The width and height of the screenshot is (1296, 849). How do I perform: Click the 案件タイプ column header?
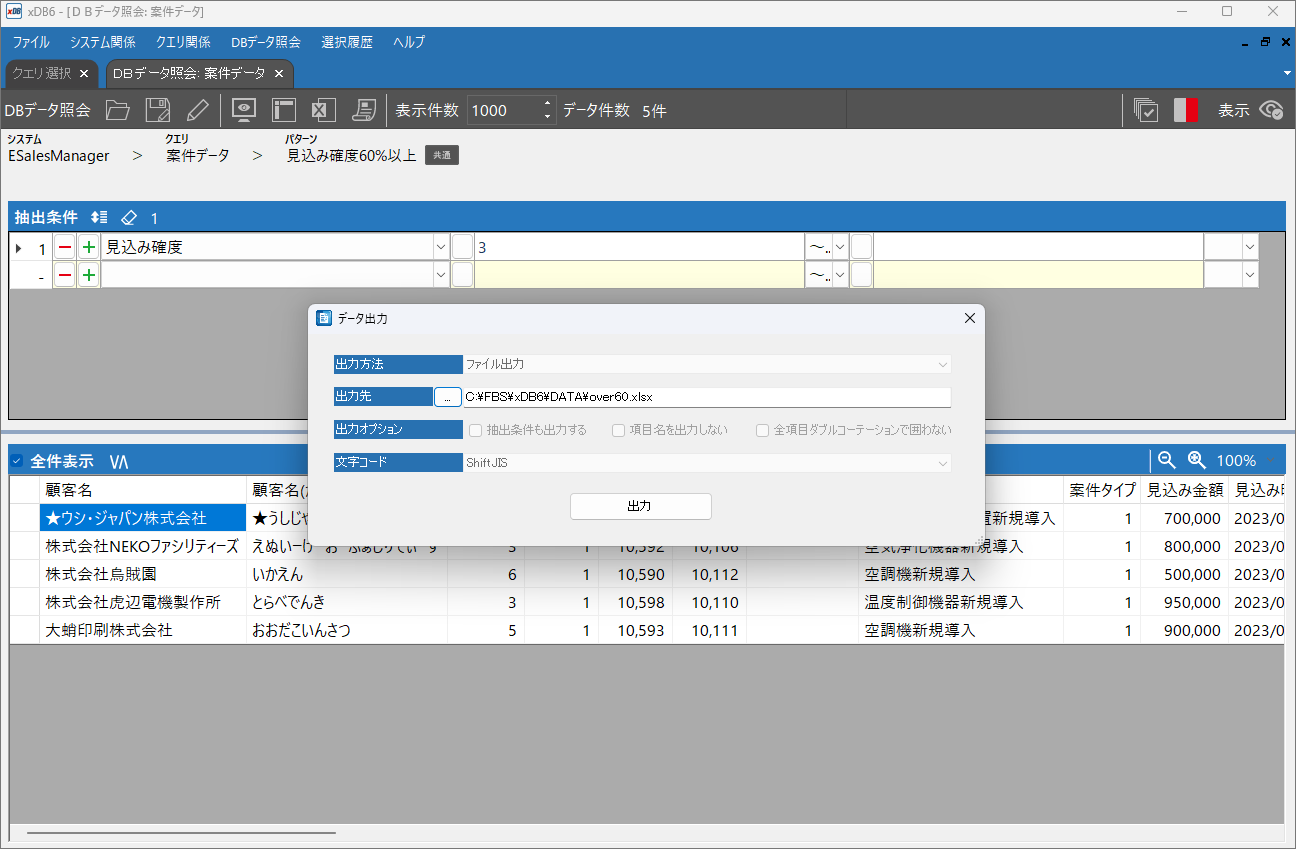1102,490
